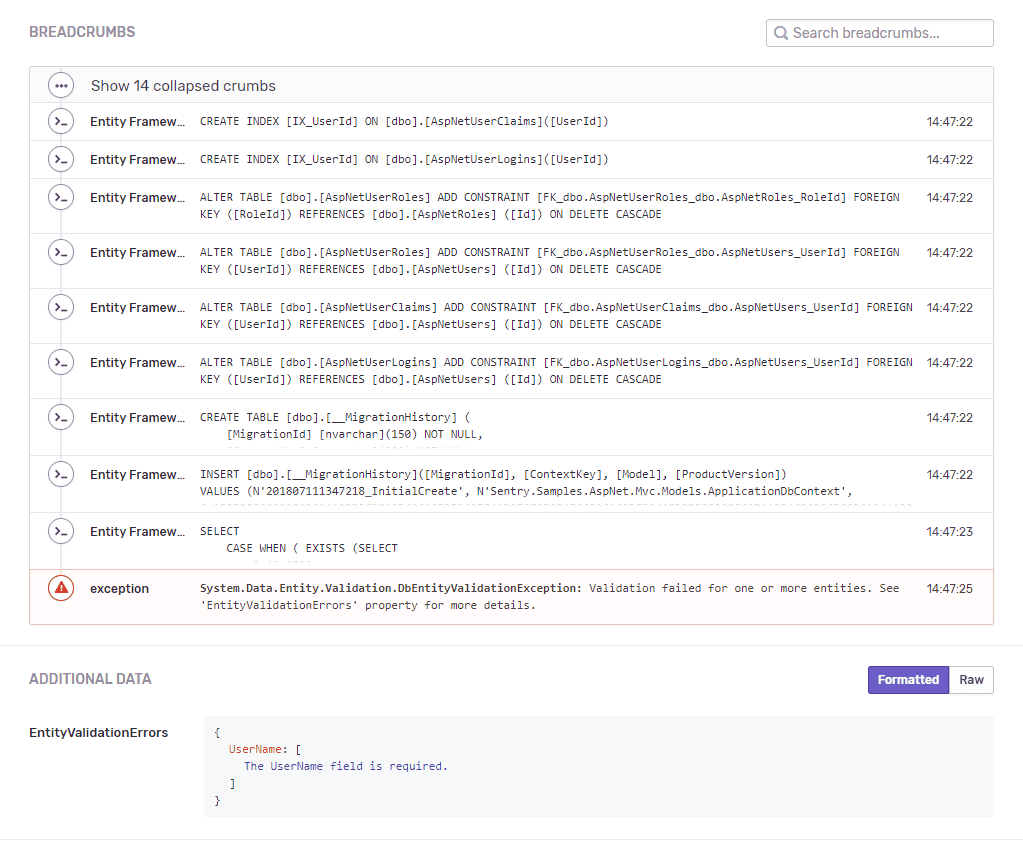The image size is (1023, 841).
Task: Select the ADDITIONAL DATA section header
Action: 90,678
